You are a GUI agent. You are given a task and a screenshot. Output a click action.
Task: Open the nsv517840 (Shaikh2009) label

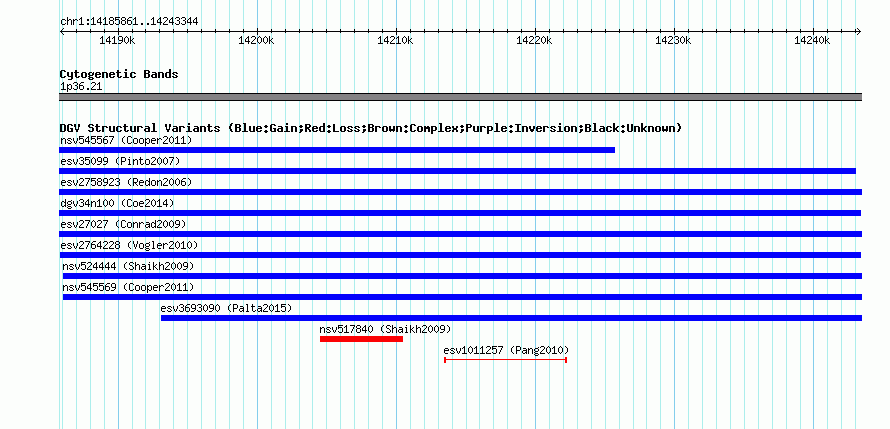385,329
